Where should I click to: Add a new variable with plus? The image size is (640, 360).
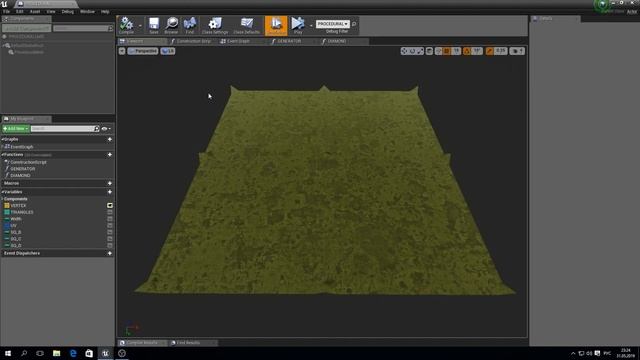point(110,192)
